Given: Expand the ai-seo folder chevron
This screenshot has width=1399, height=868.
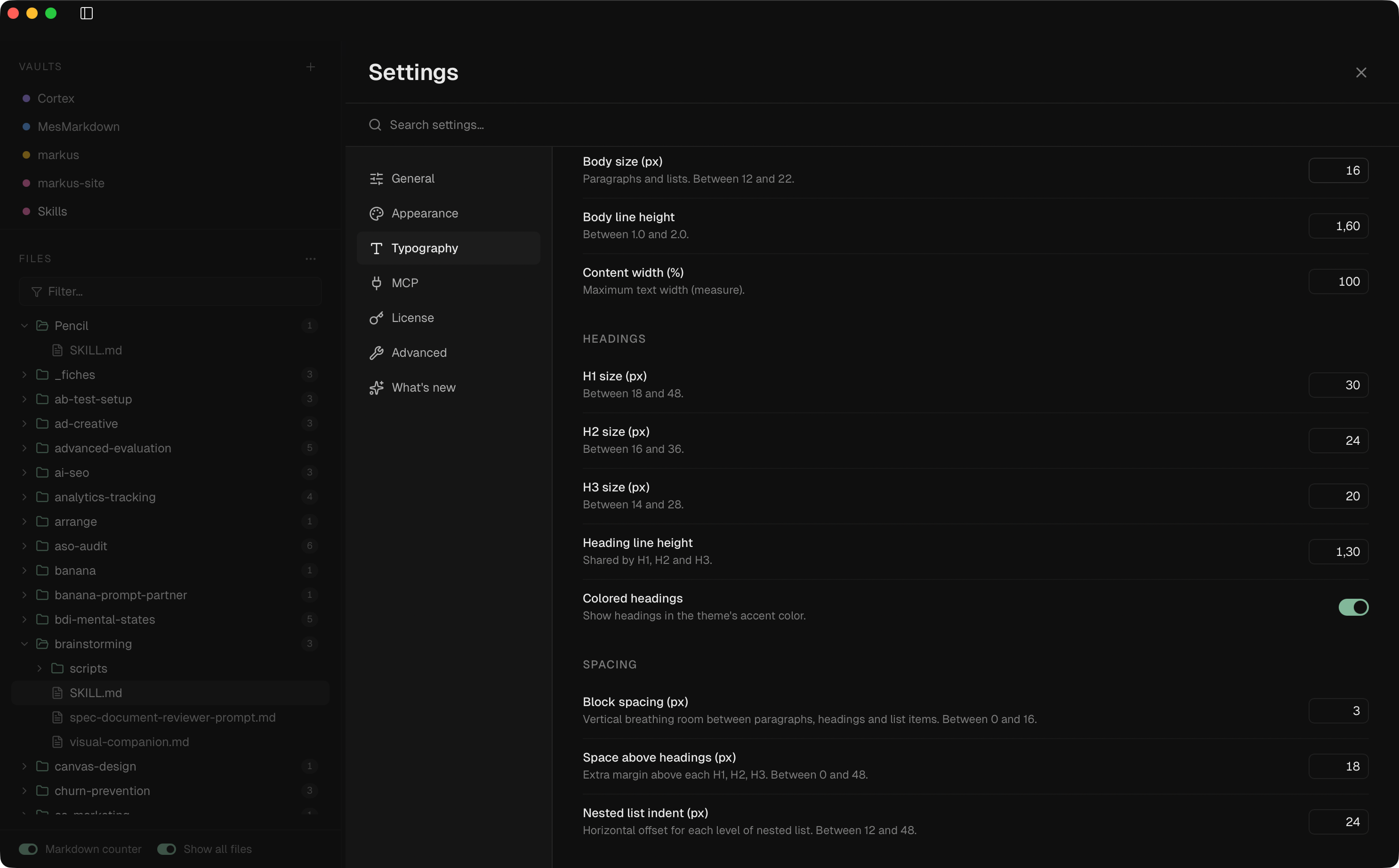Looking at the screenshot, I should pyautogui.click(x=24, y=473).
